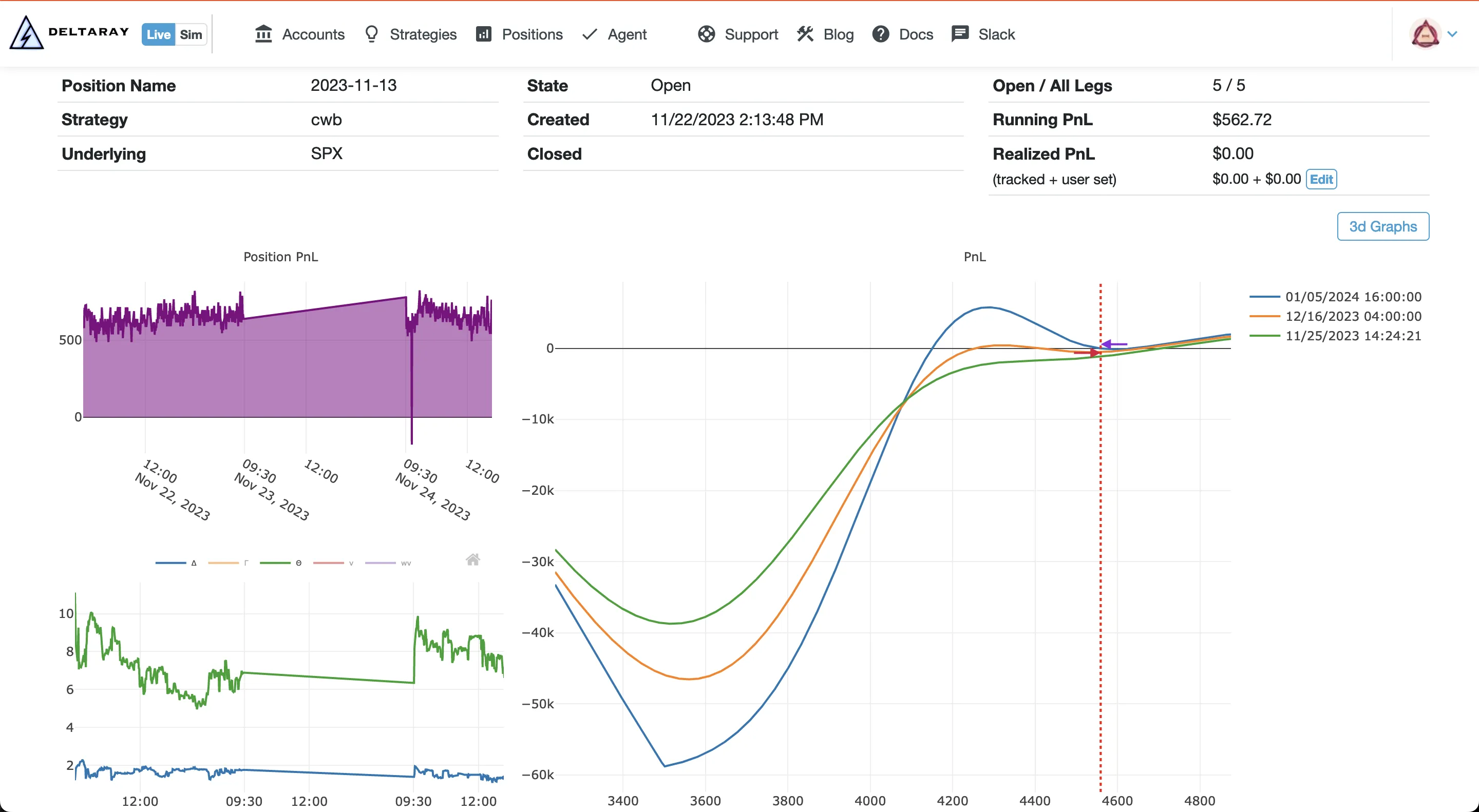
Task: Click the Strategies lightbulb icon
Action: point(371,33)
